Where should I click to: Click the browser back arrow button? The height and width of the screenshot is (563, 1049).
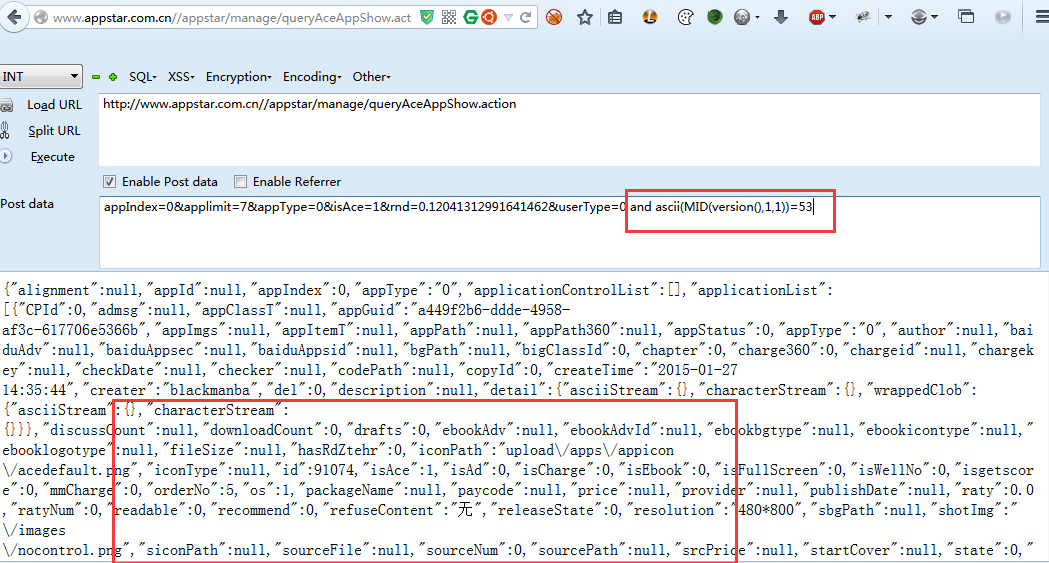[13, 17]
